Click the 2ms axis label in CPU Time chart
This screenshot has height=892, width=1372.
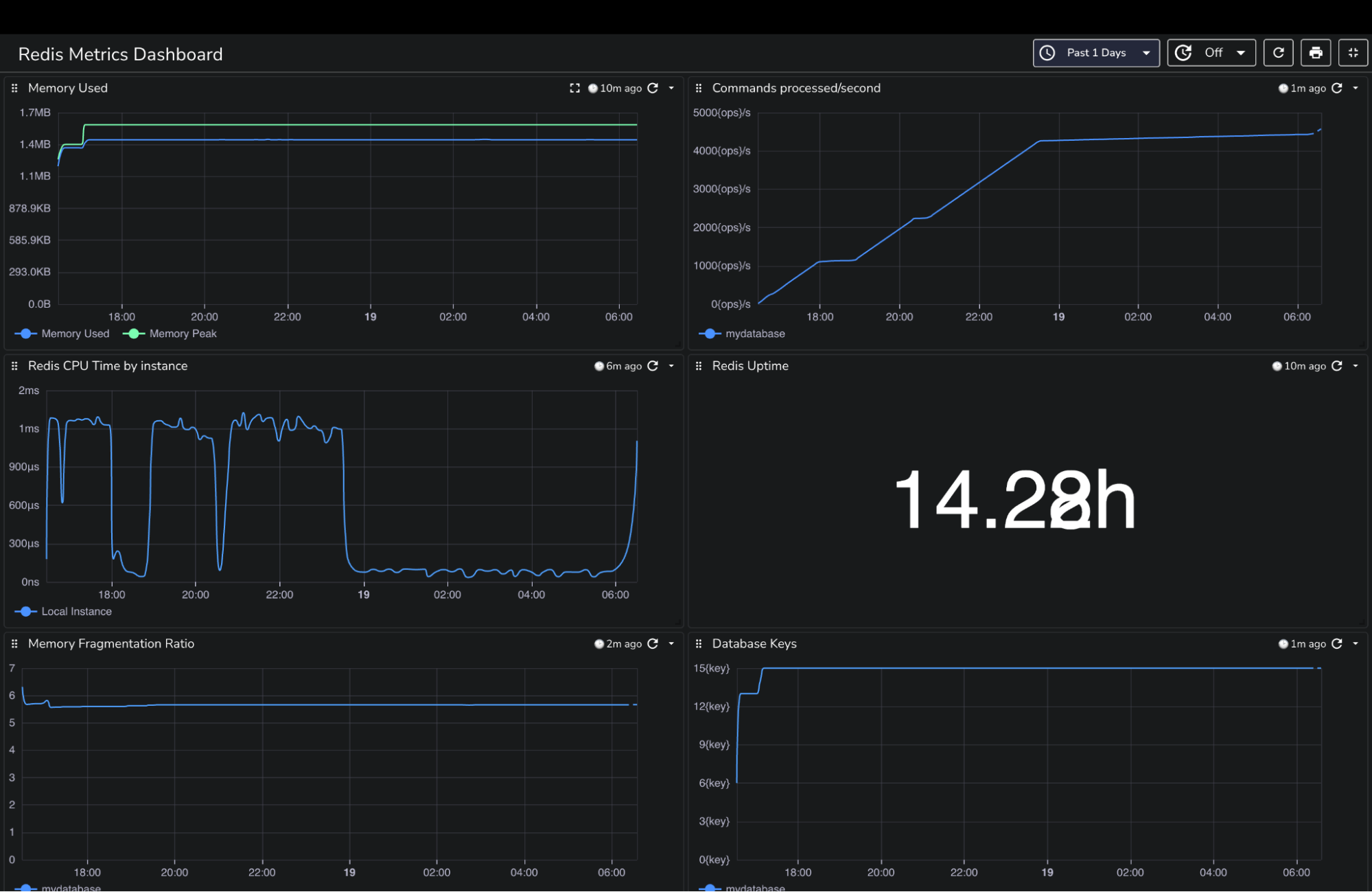pyautogui.click(x=29, y=391)
